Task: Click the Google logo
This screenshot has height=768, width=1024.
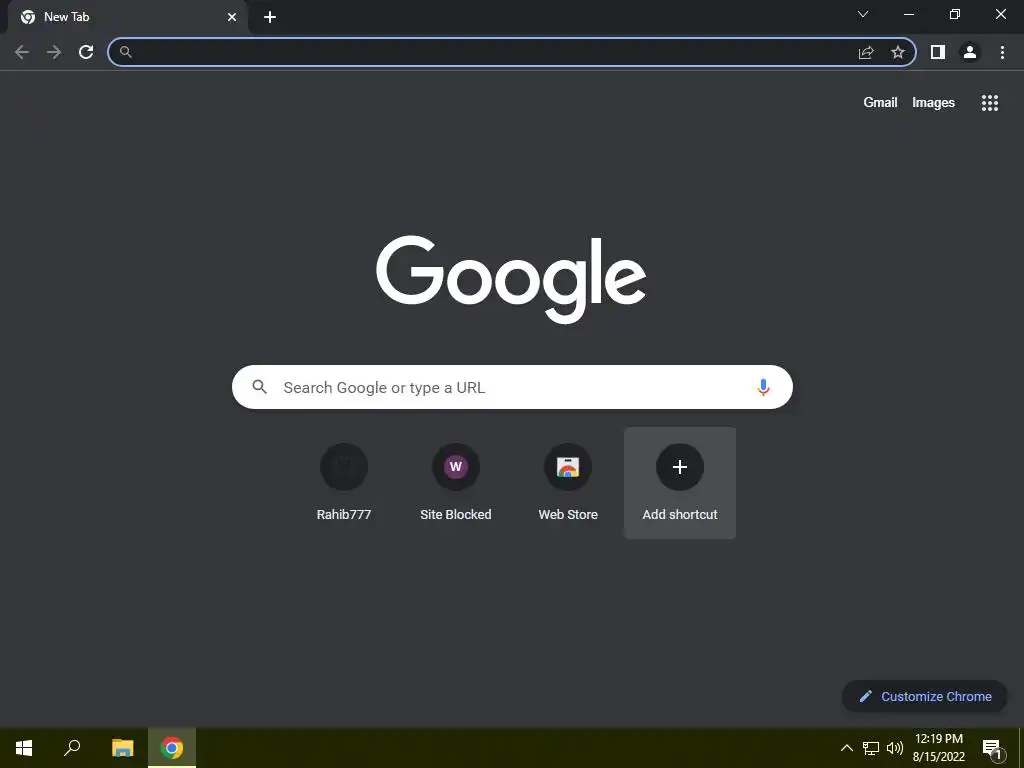Action: pos(511,280)
